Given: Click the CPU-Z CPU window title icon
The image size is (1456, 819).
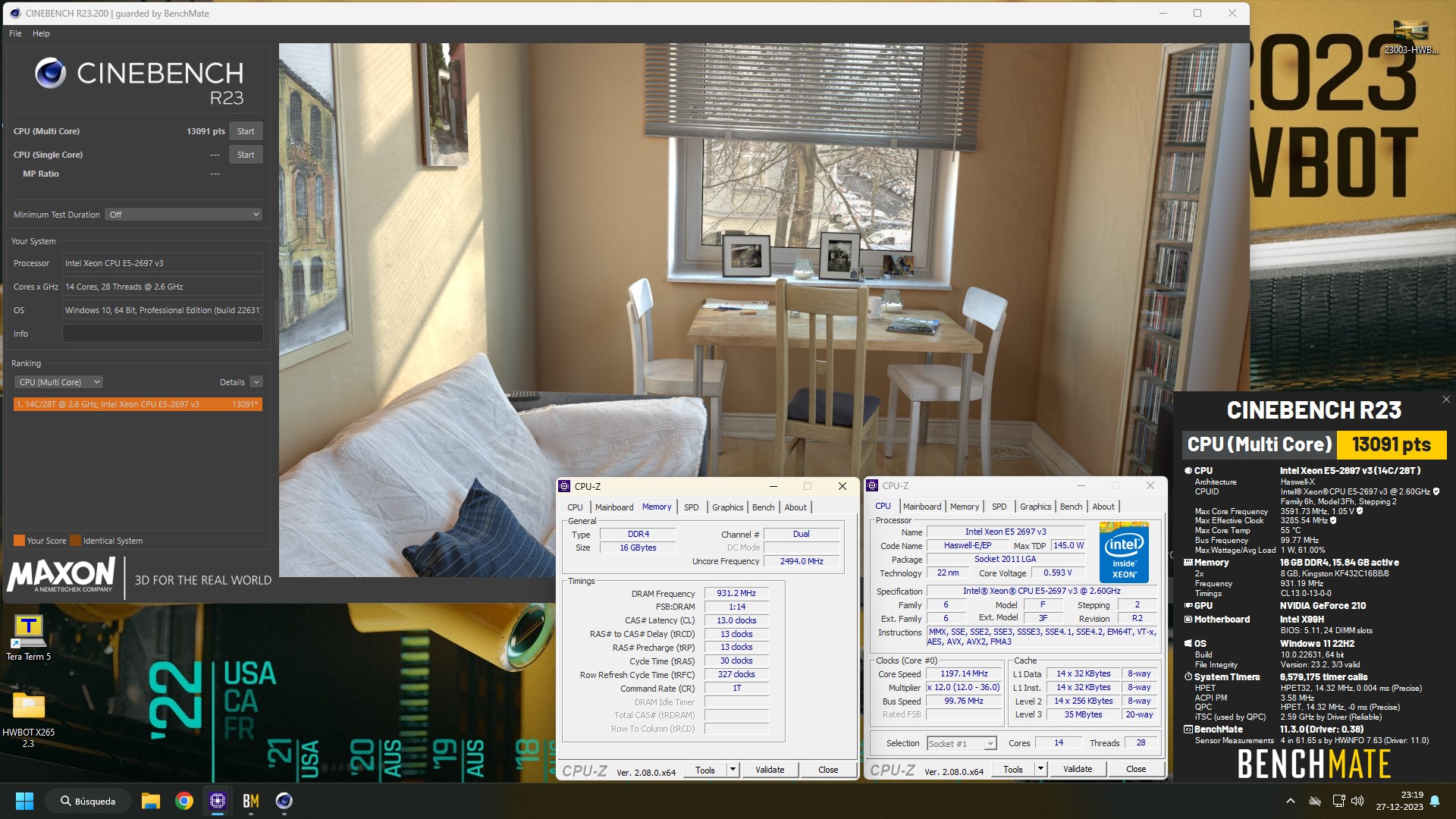Looking at the screenshot, I should pos(872,485).
